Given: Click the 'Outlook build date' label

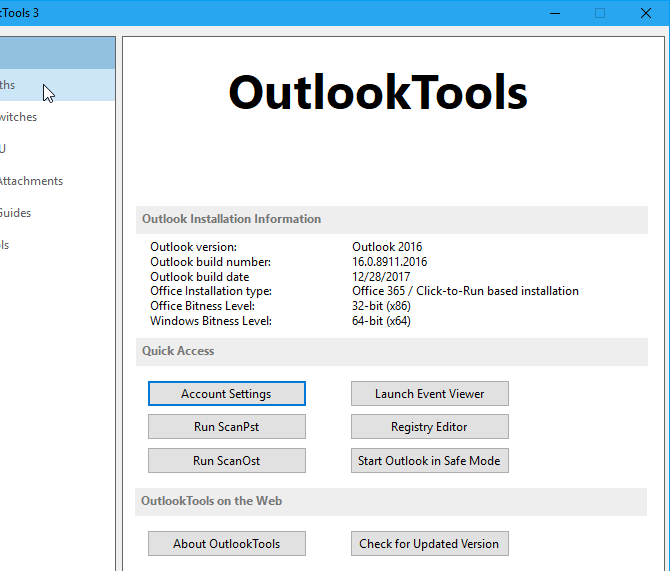Looking at the screenshot, I should click(200, 277).
